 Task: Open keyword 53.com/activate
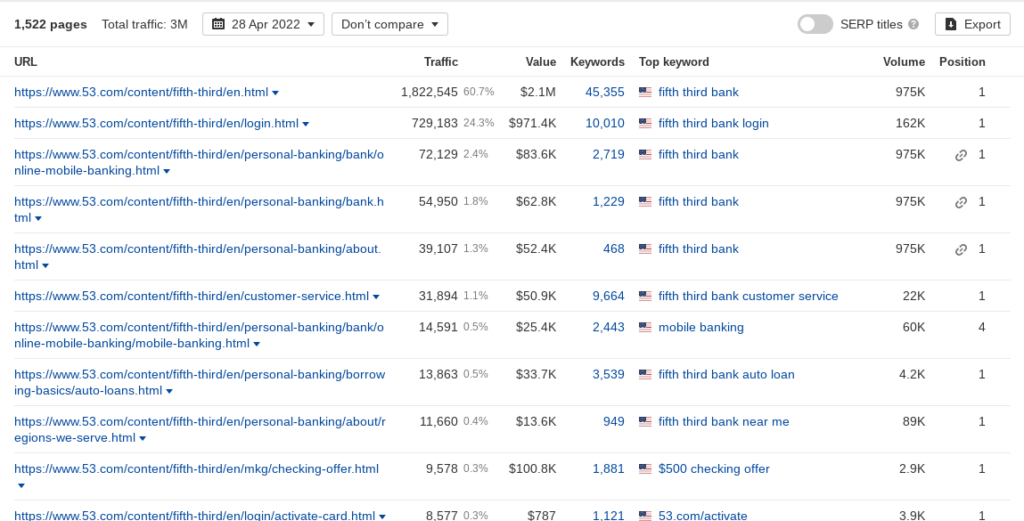click(703, 515)
